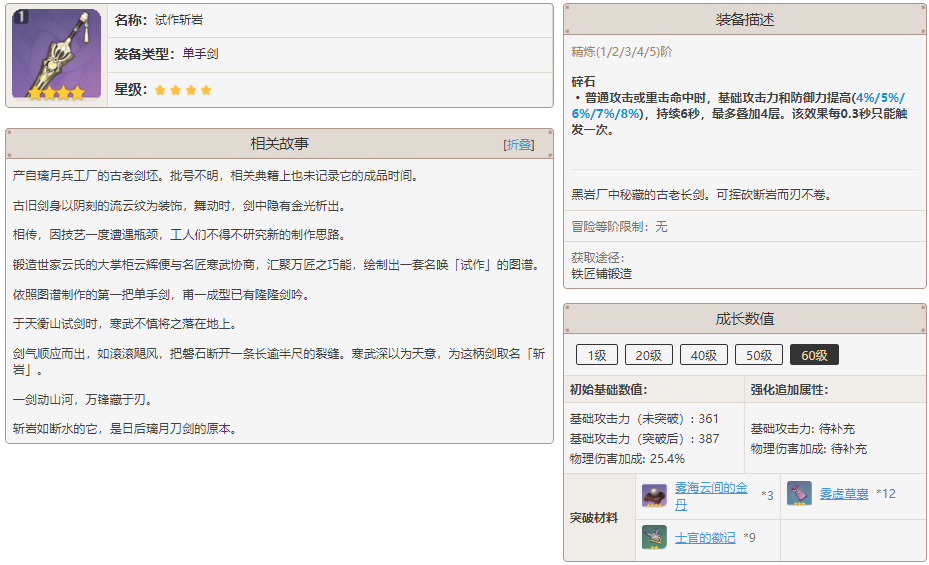Click the 物理伤害加成: 25.4% value
929x565 pixels.
627,458
